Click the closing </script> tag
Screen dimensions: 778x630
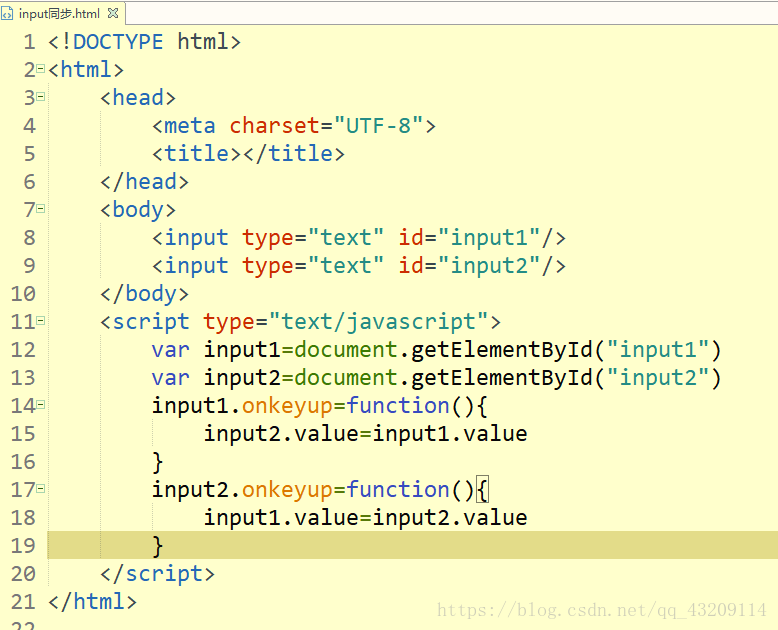coord(157,574)
